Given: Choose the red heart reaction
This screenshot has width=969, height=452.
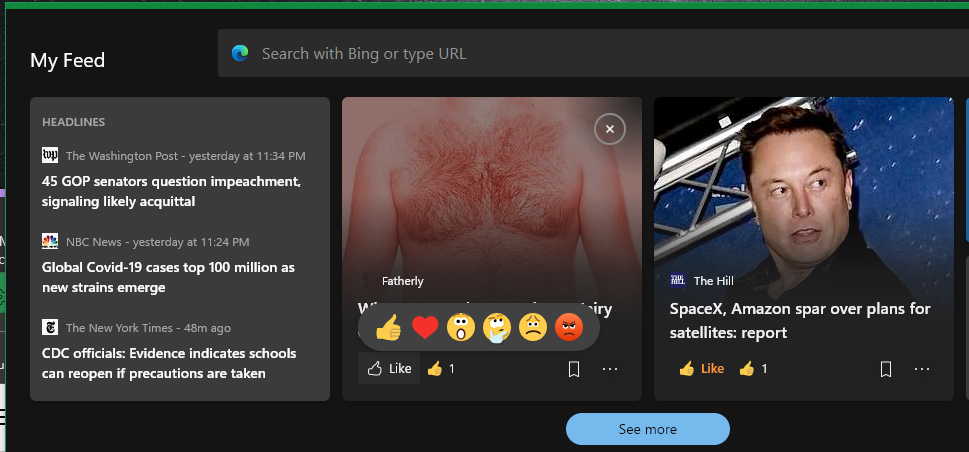Looking at the screenshot, I should [425, 327].
